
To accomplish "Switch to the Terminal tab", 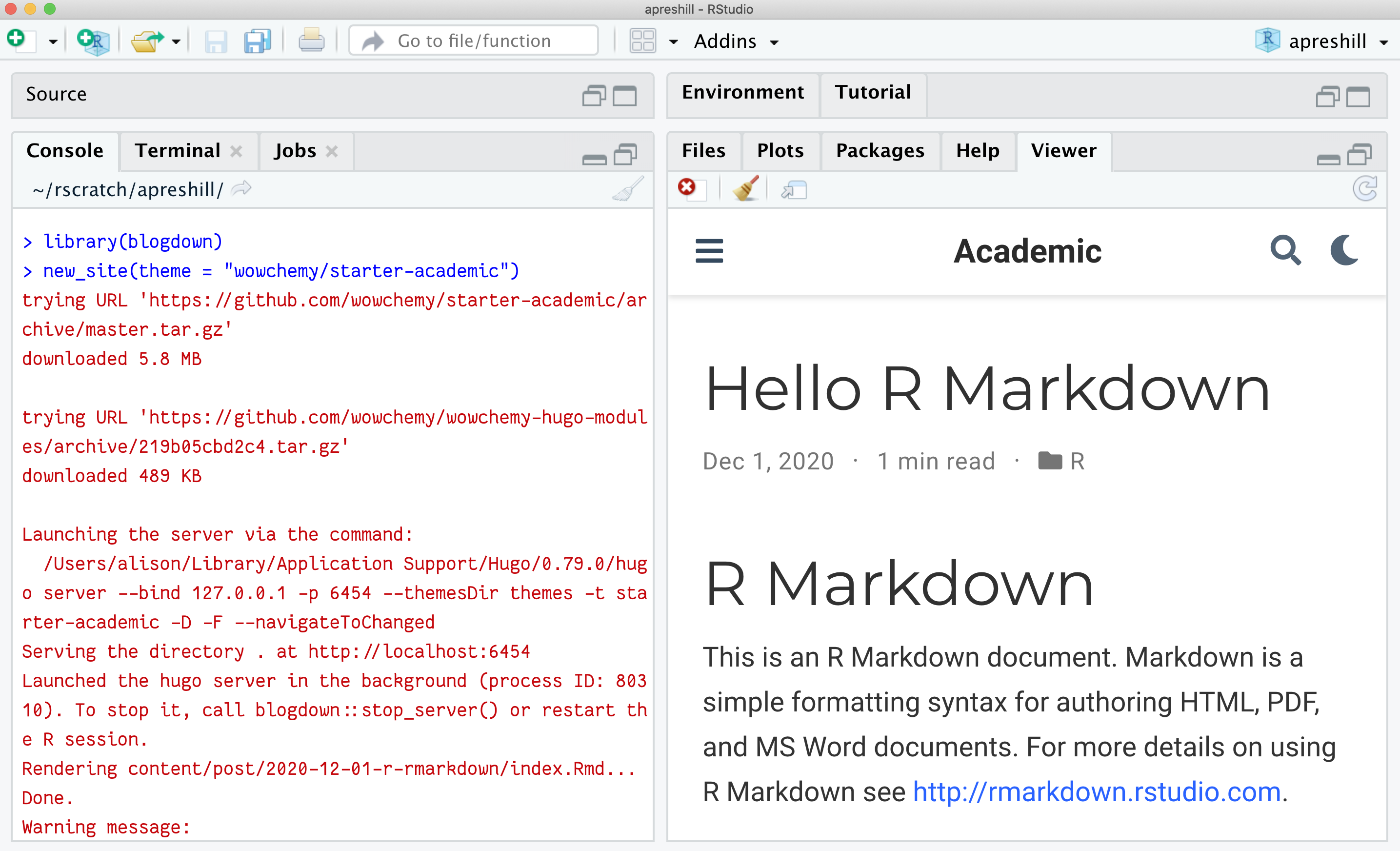I will (x=177, y=151).
